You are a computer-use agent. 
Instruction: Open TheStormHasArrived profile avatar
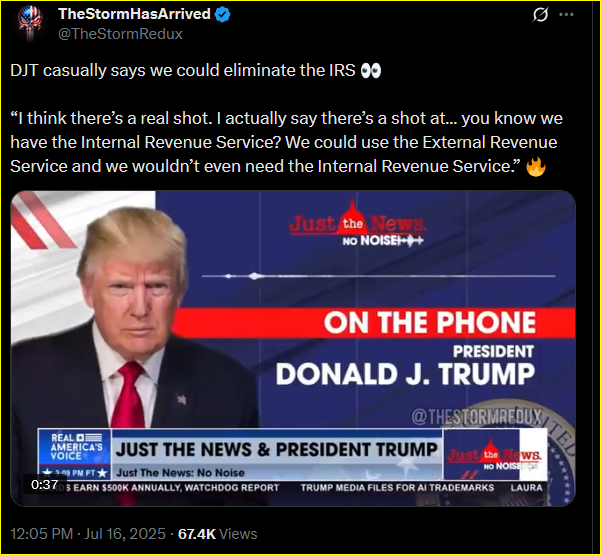point(29,23)
